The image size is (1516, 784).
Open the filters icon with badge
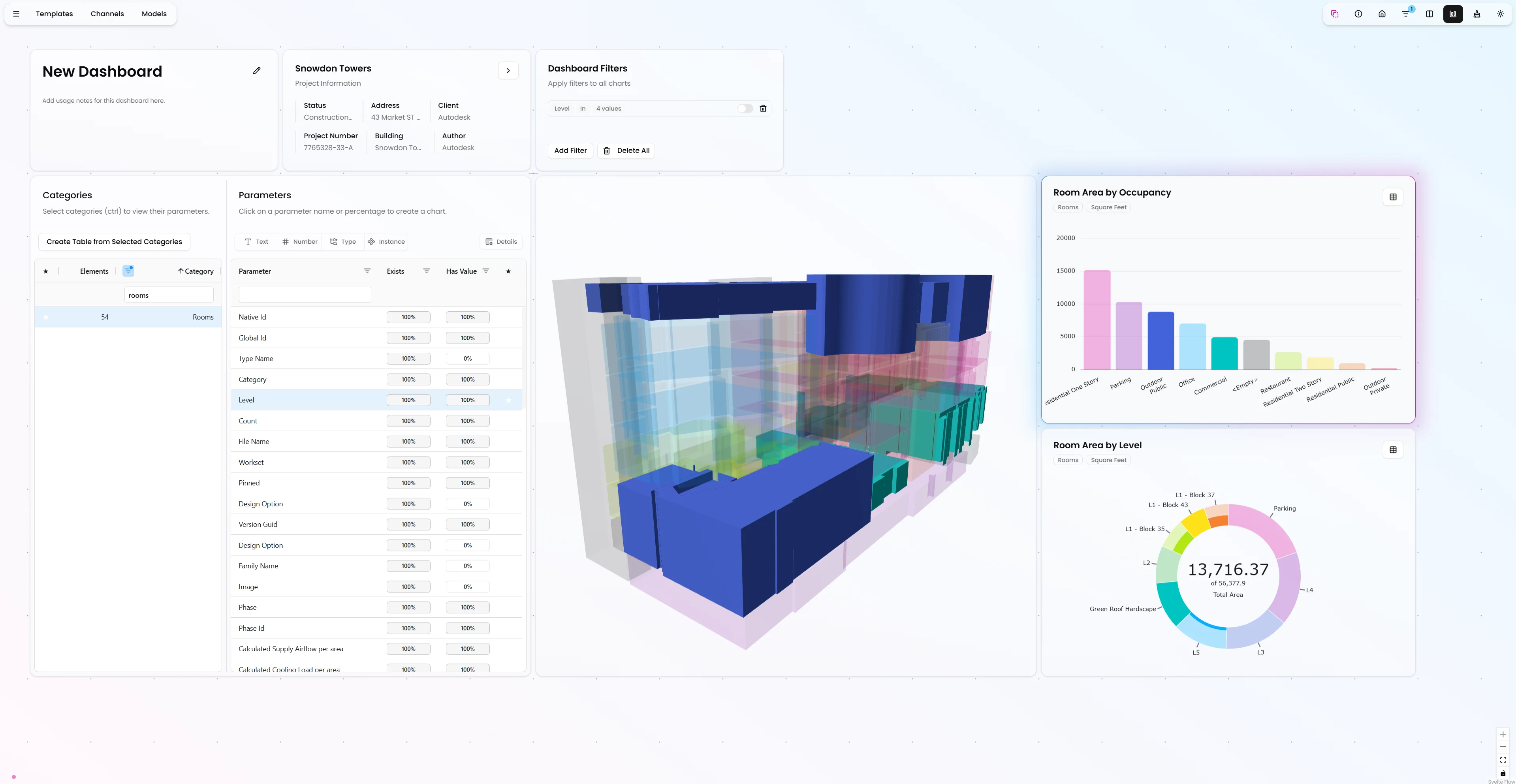pyautogui.click(x=1406, y=13)
